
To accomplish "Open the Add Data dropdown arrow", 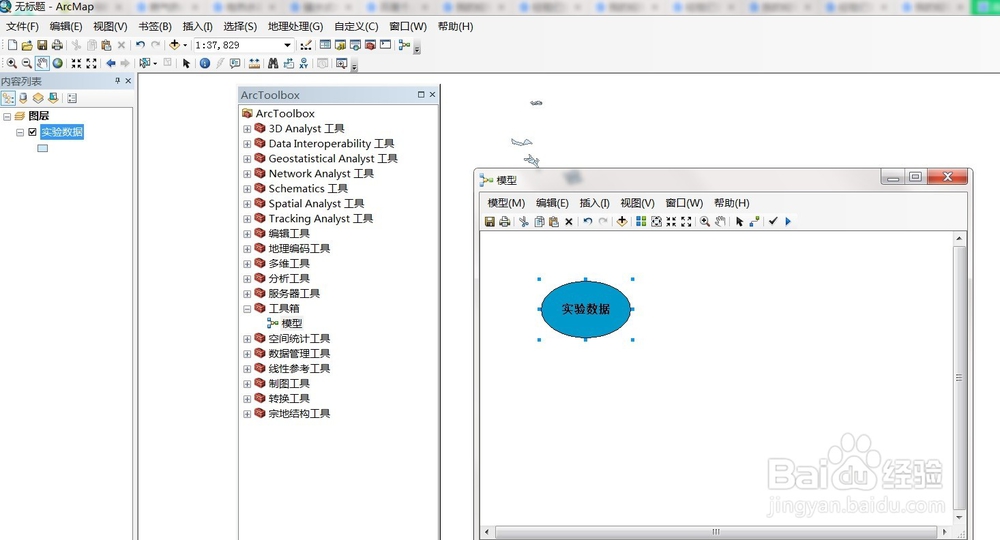I will tap(185, 45).
